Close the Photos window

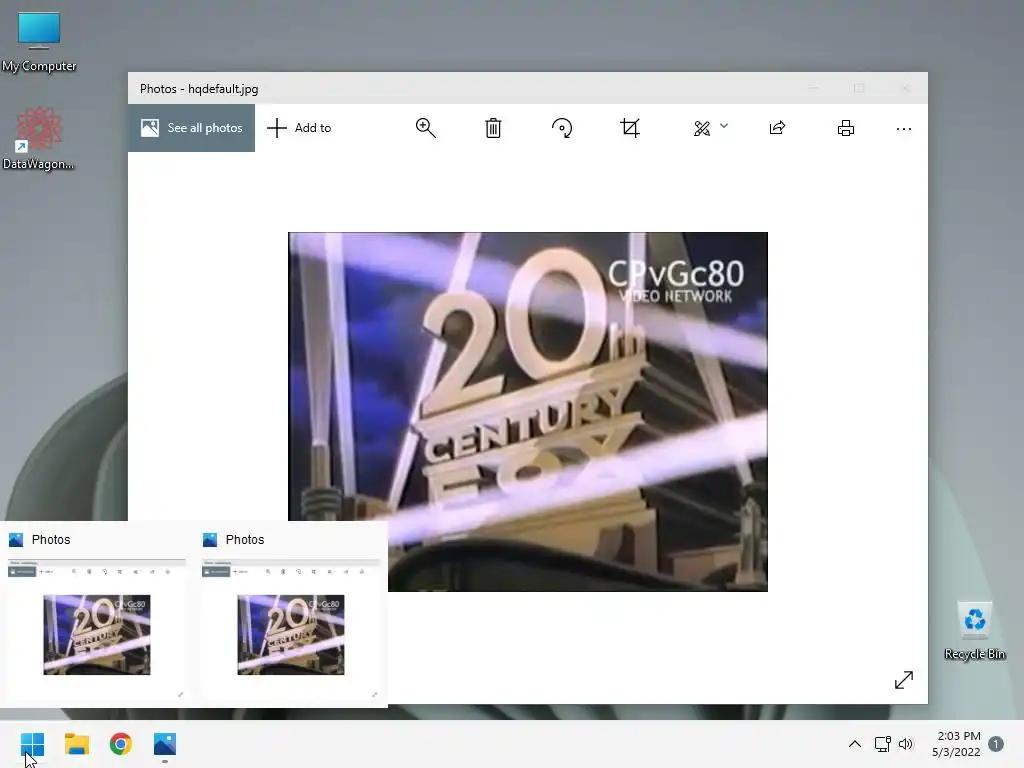click(x=905, y=88)
